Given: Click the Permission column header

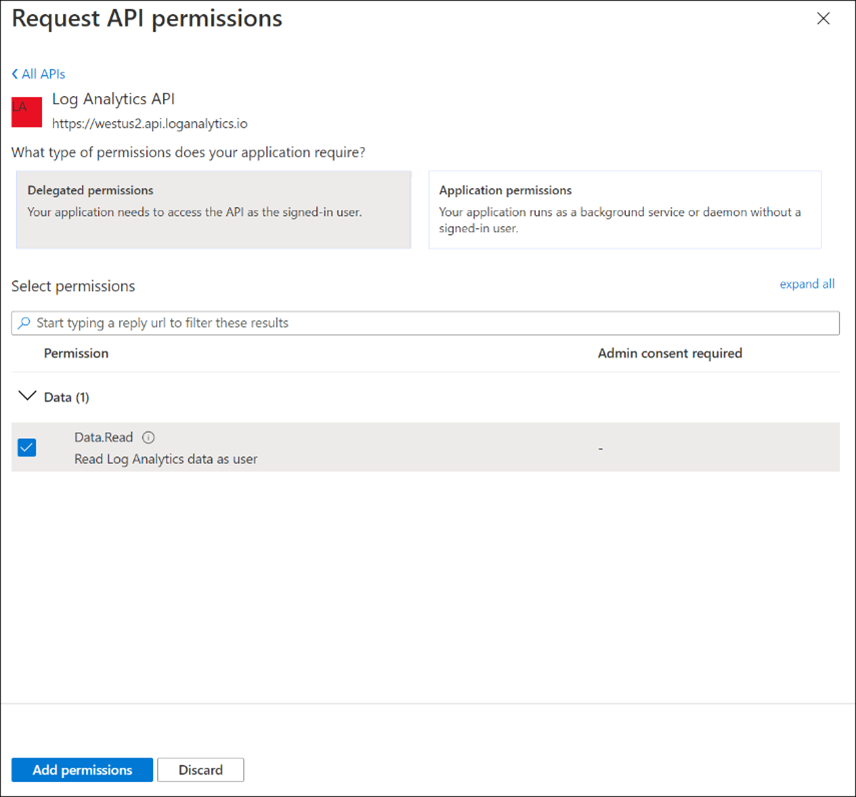Looking at the screenshot, I should coord(76,353).
